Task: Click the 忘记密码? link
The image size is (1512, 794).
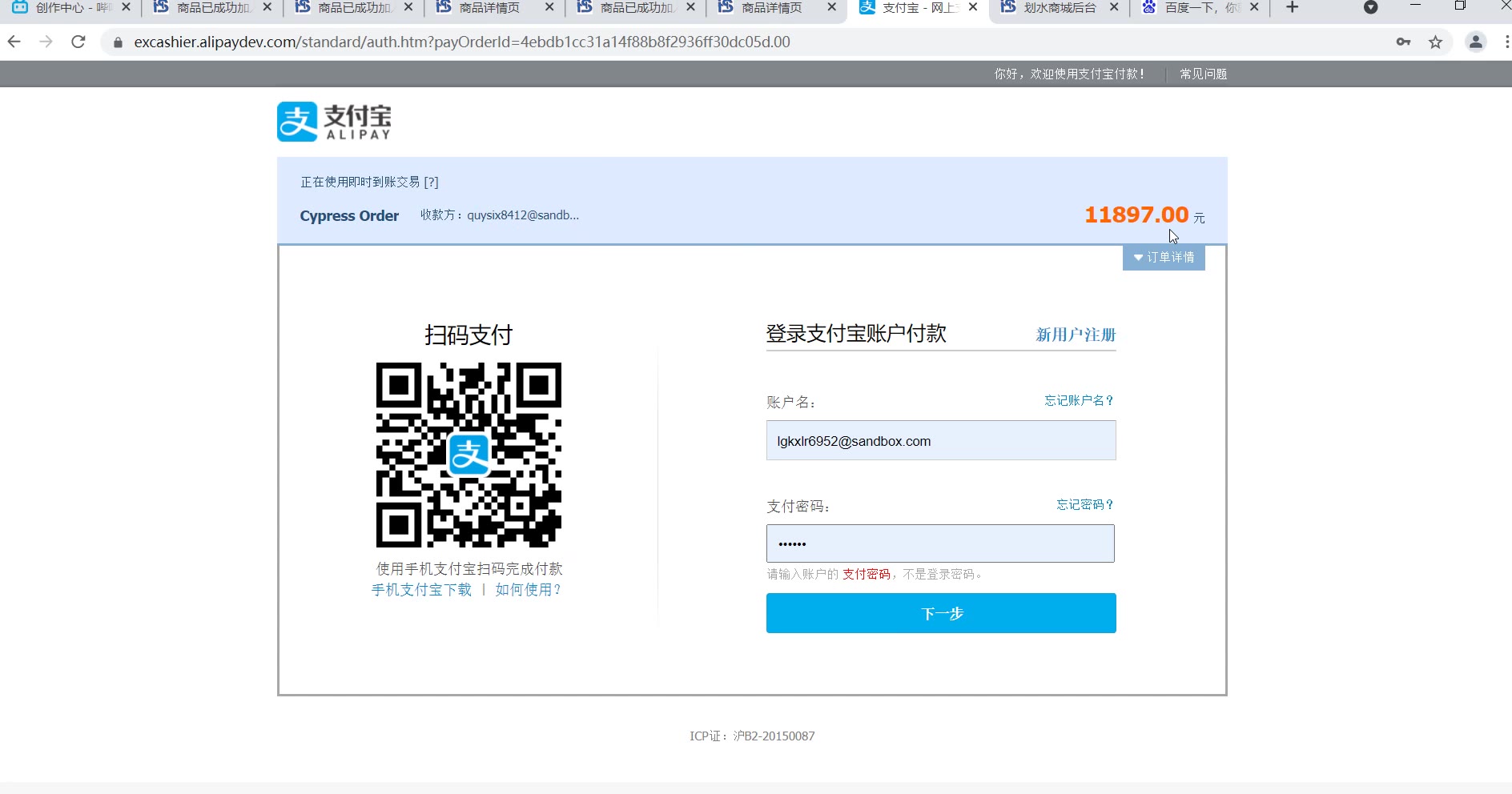Action: click(1084, 504)
